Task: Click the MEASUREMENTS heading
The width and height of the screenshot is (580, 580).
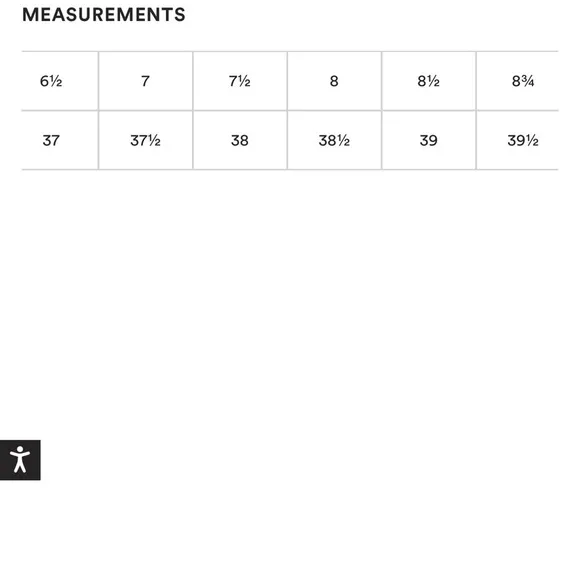Action: point(104,15)
